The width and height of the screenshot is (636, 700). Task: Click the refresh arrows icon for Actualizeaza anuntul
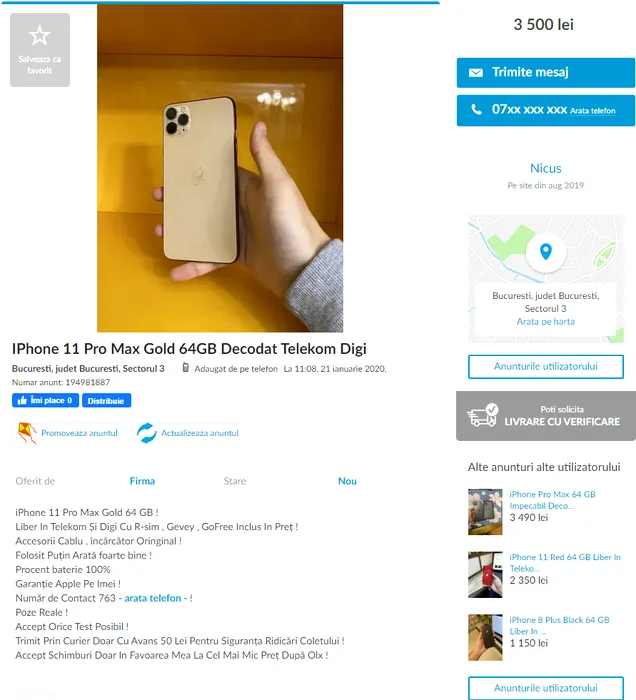(x=147, y=433)
